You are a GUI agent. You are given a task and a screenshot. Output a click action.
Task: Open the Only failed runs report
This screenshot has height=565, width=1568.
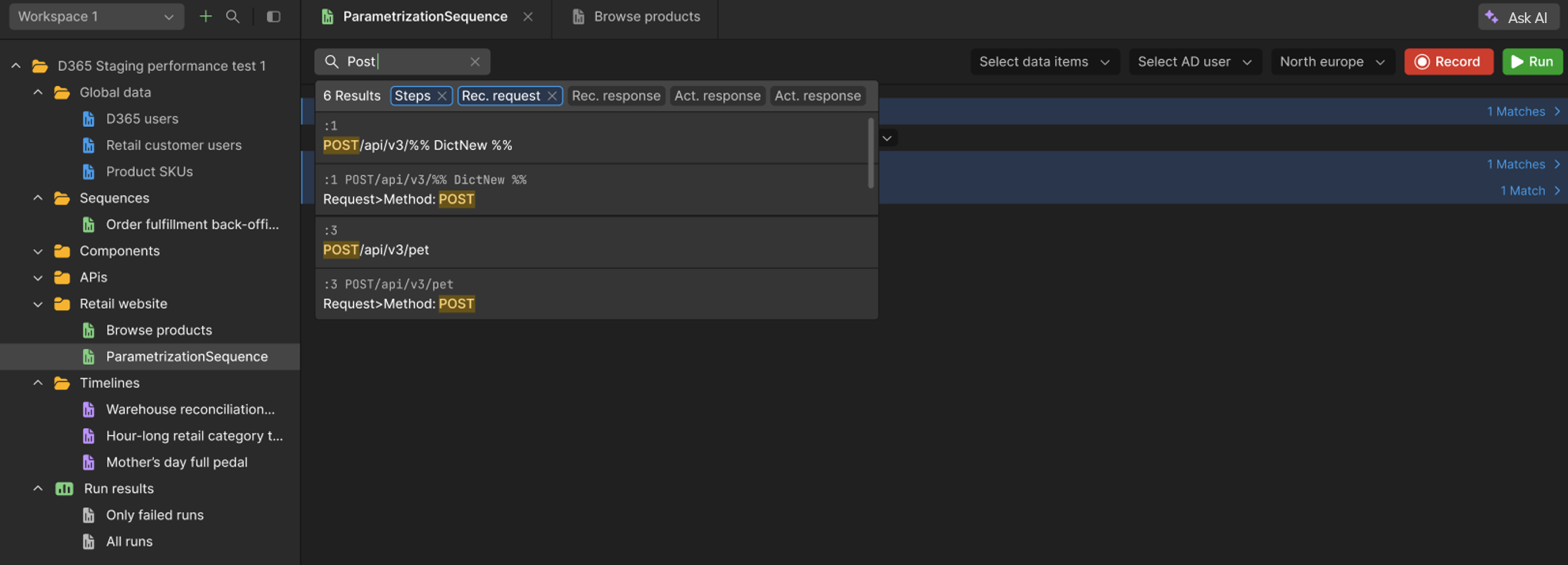click(x=155, y=515)
